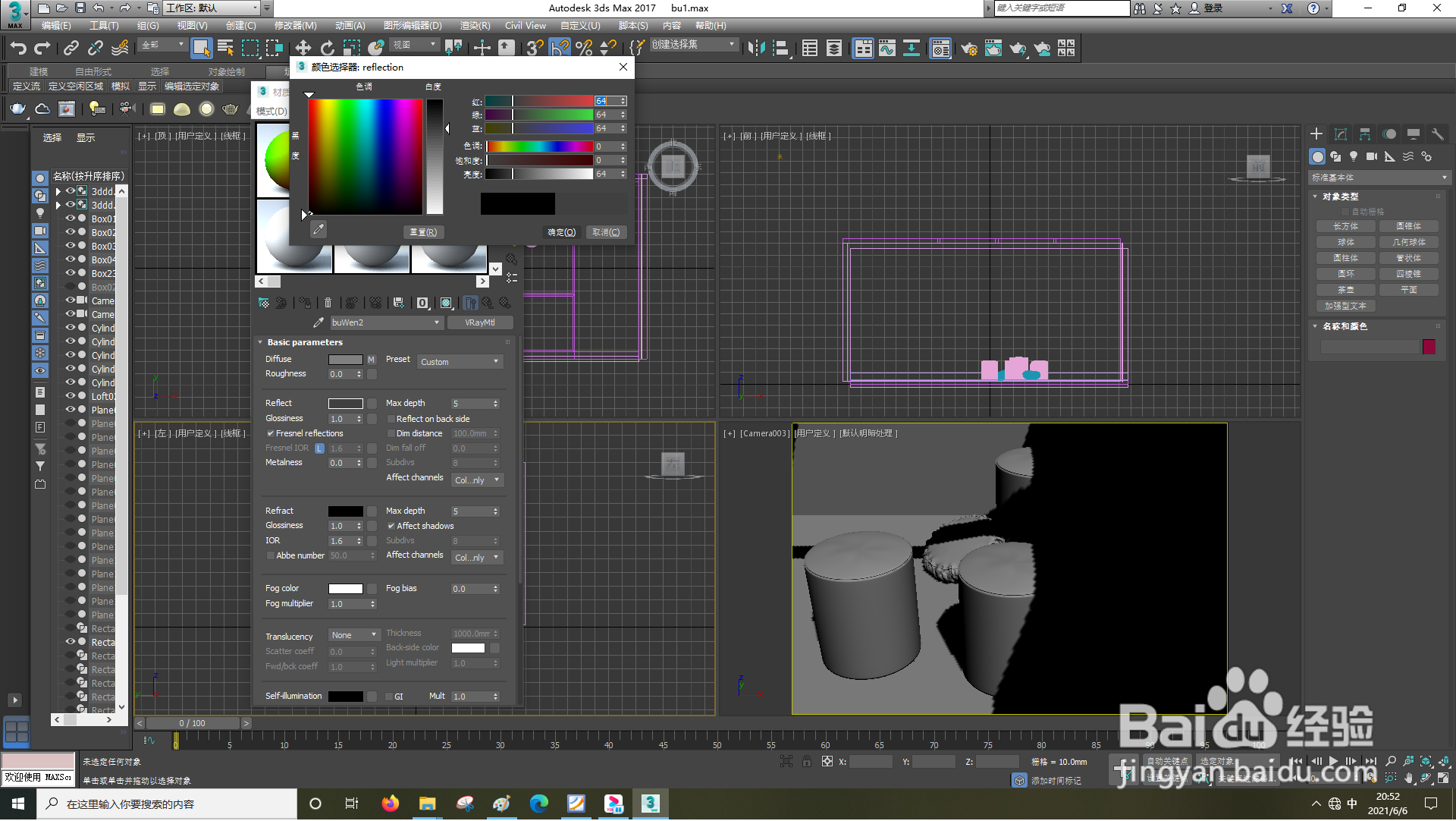Collapse the Basic parameters rollout

[304, 343]
